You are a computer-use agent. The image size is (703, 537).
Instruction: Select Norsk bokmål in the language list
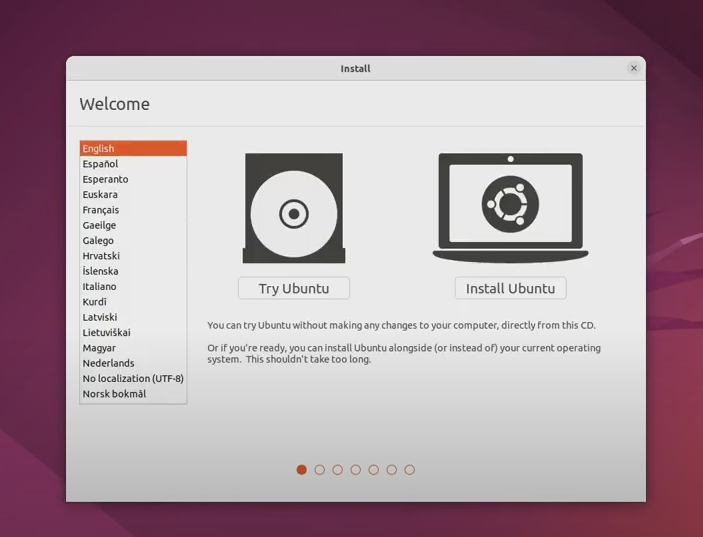tap(133, 394)
